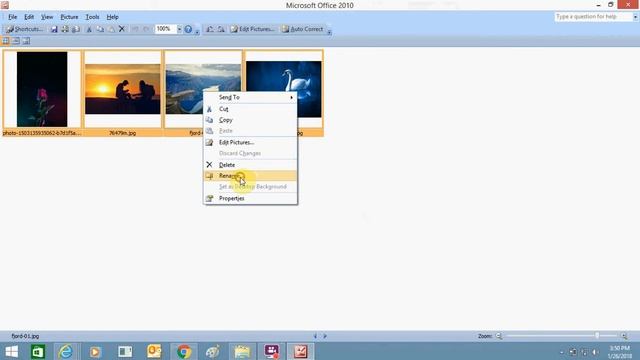Open the File menu
The height and width of the screenshot is (360, 640).
point(13,17)
